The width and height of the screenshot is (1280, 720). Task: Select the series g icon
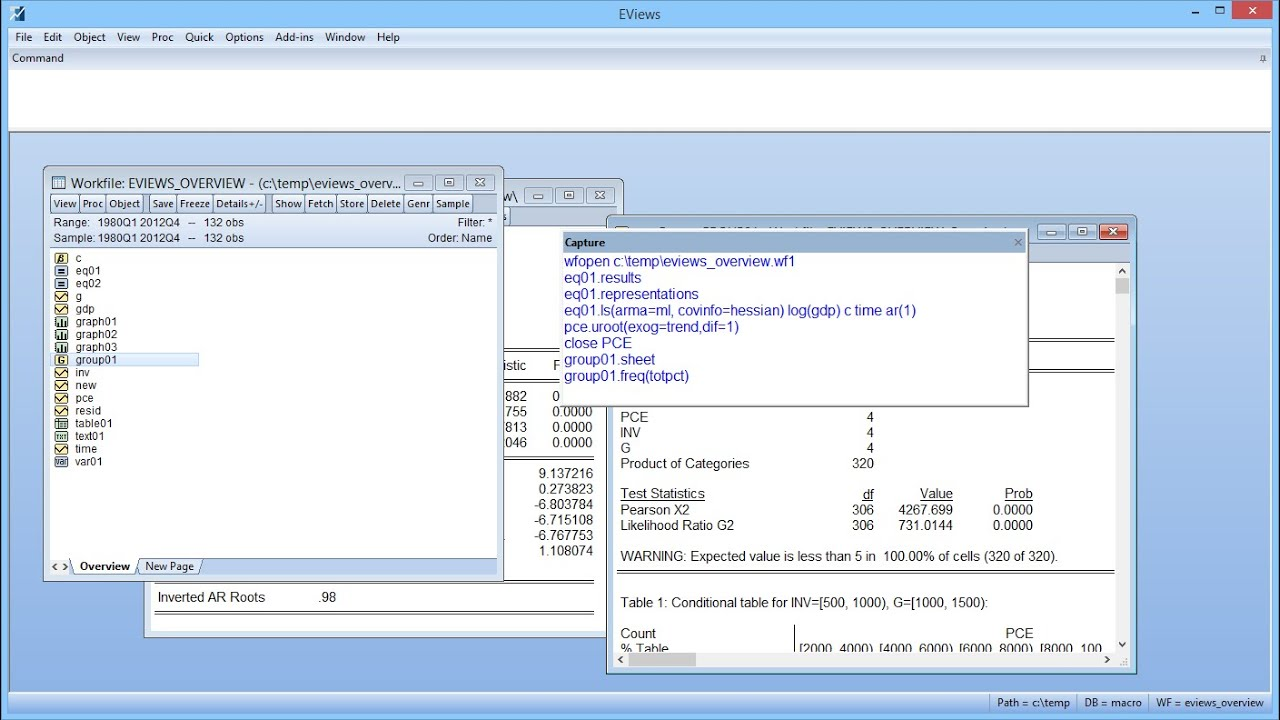(61, 297)
